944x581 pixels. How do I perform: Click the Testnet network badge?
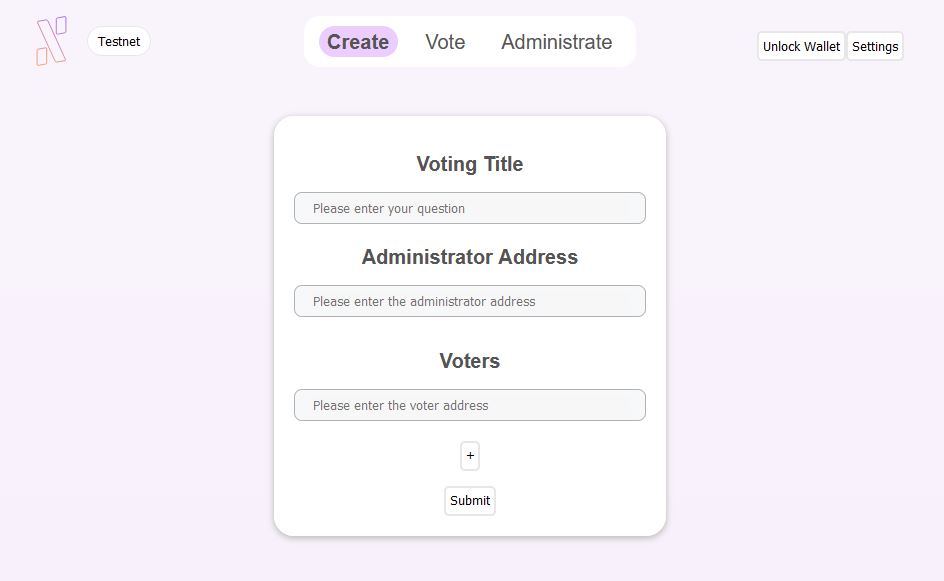point(119,42)
